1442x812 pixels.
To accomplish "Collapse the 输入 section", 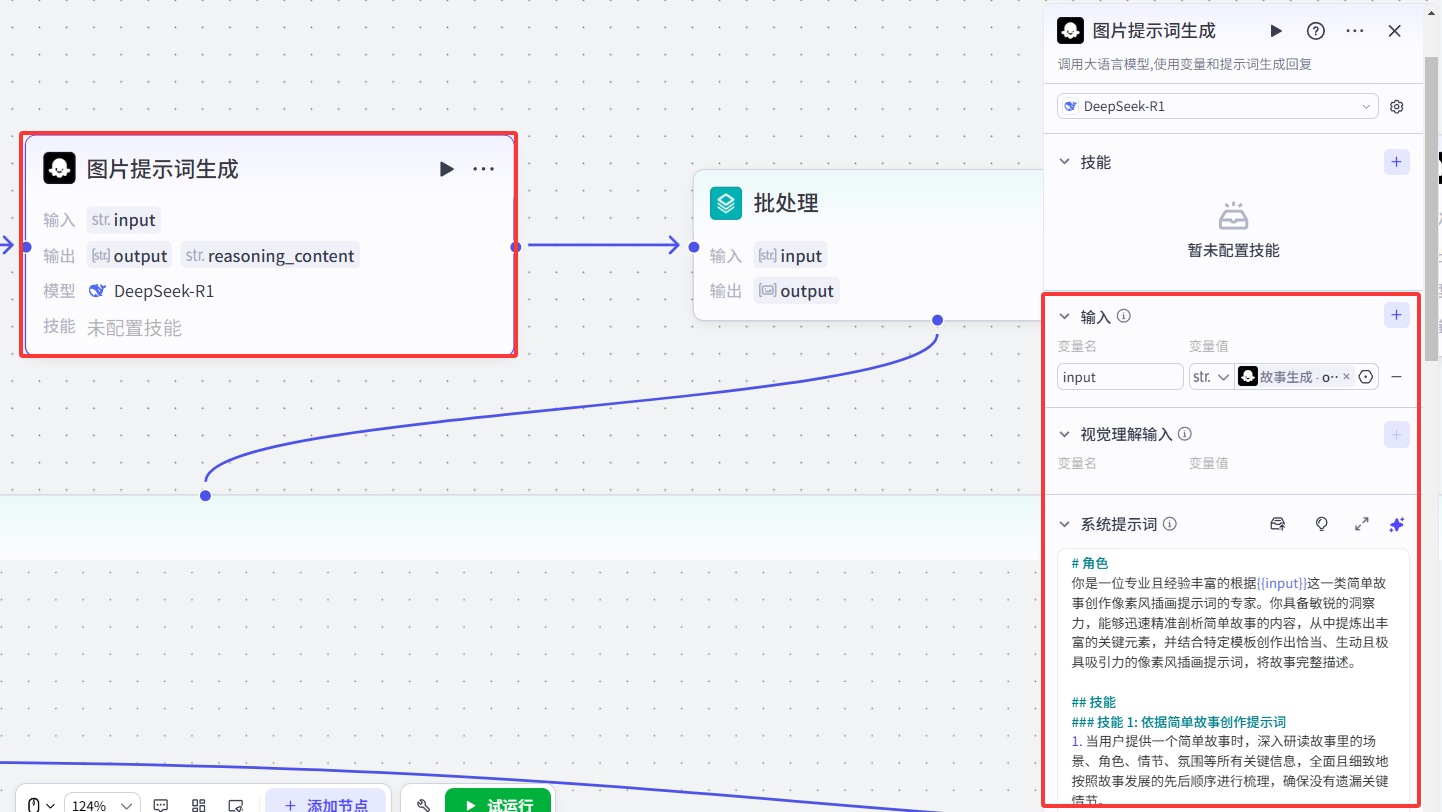I will (1065, 316).
